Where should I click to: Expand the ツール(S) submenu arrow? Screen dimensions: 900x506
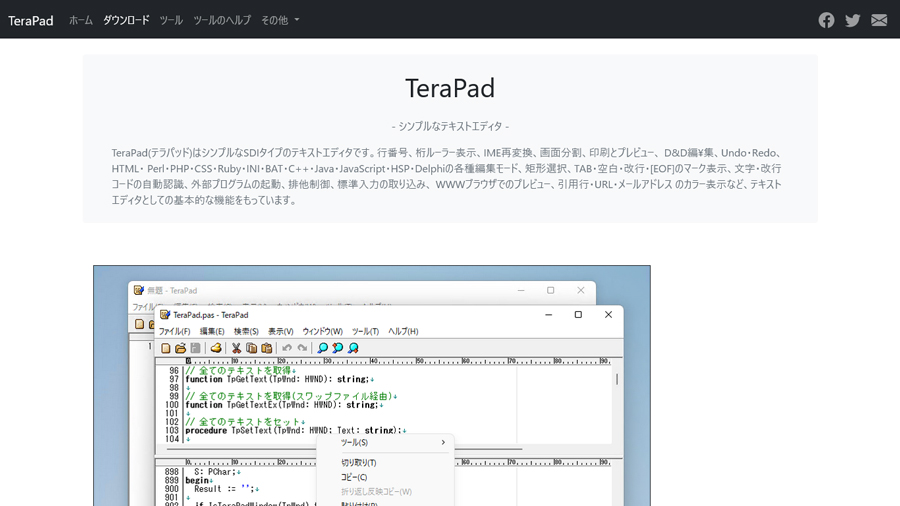coord(443,443)
